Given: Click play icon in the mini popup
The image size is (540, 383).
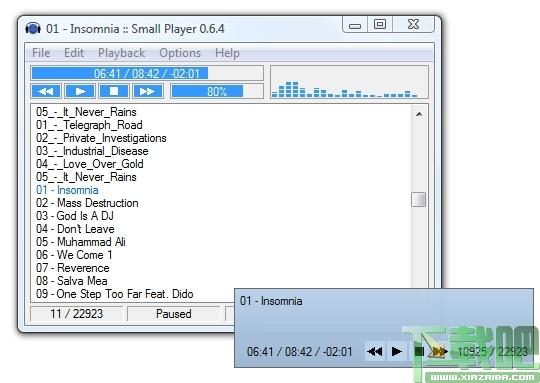Looking at the screenshot, I should coord(397,352).
